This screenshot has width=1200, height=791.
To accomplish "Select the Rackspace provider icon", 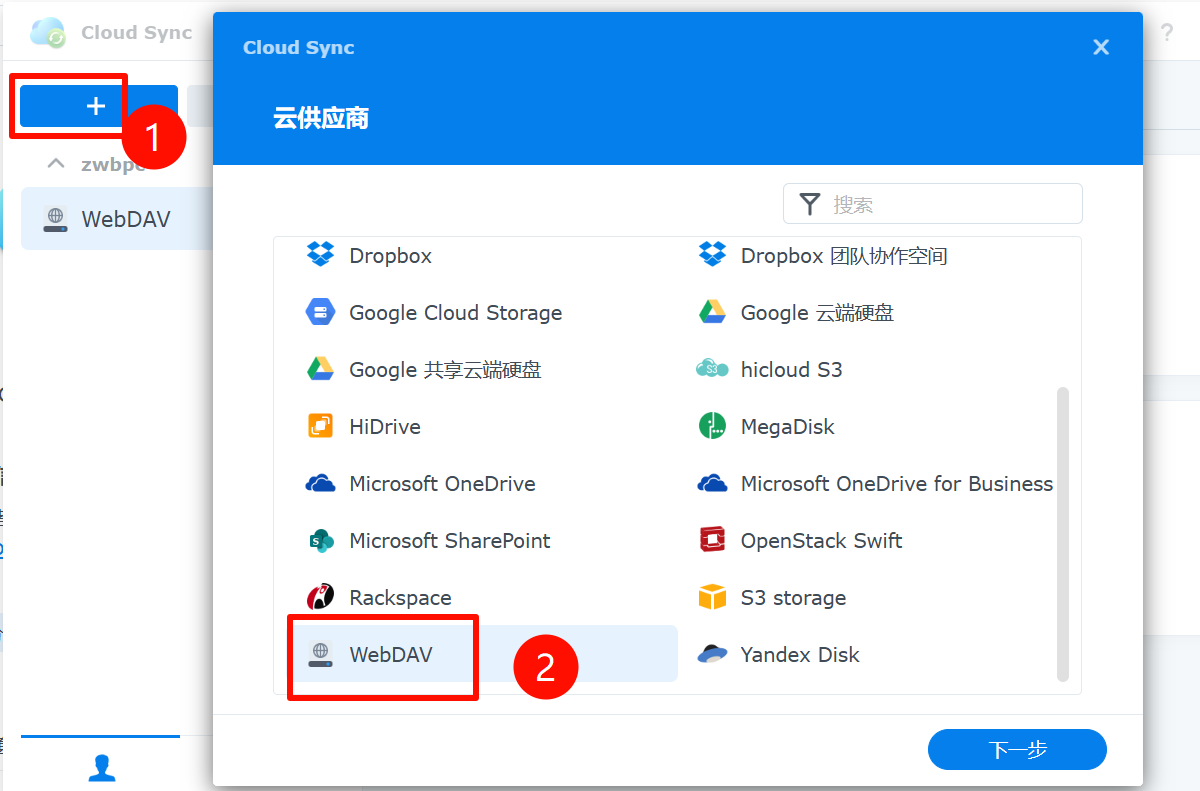I will point(320,598).
